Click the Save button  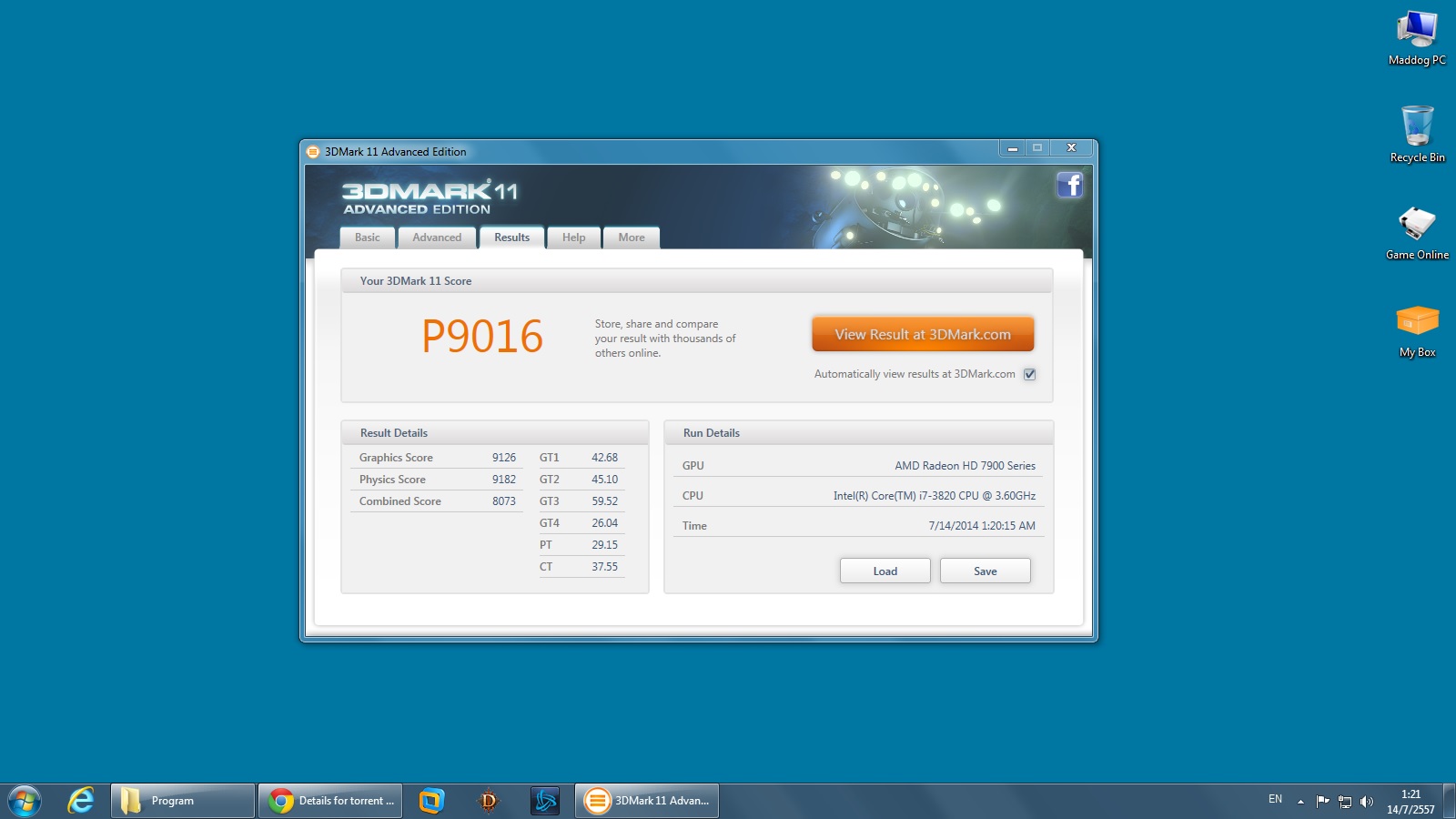[985, 571]
